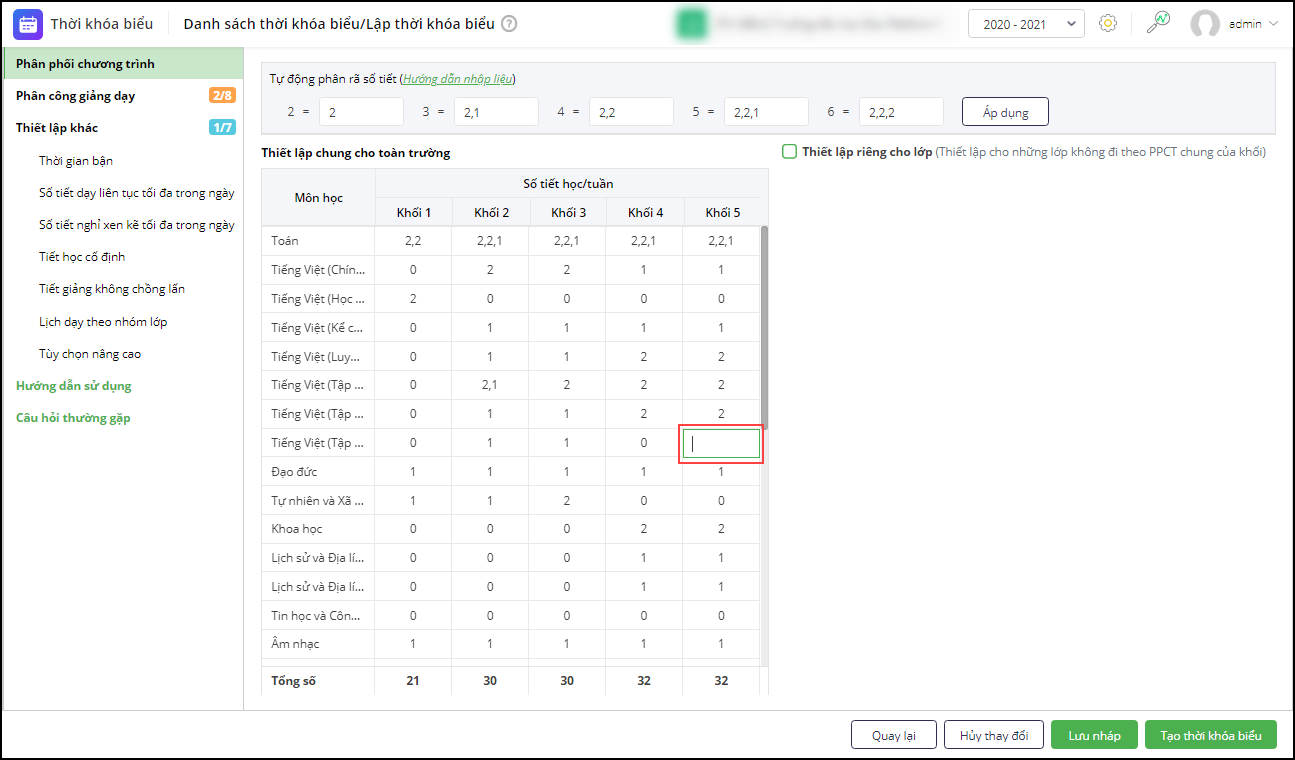Open Phân công giảng dạy section
This screenshot has width=1295, height=760.
coord(76,96)
